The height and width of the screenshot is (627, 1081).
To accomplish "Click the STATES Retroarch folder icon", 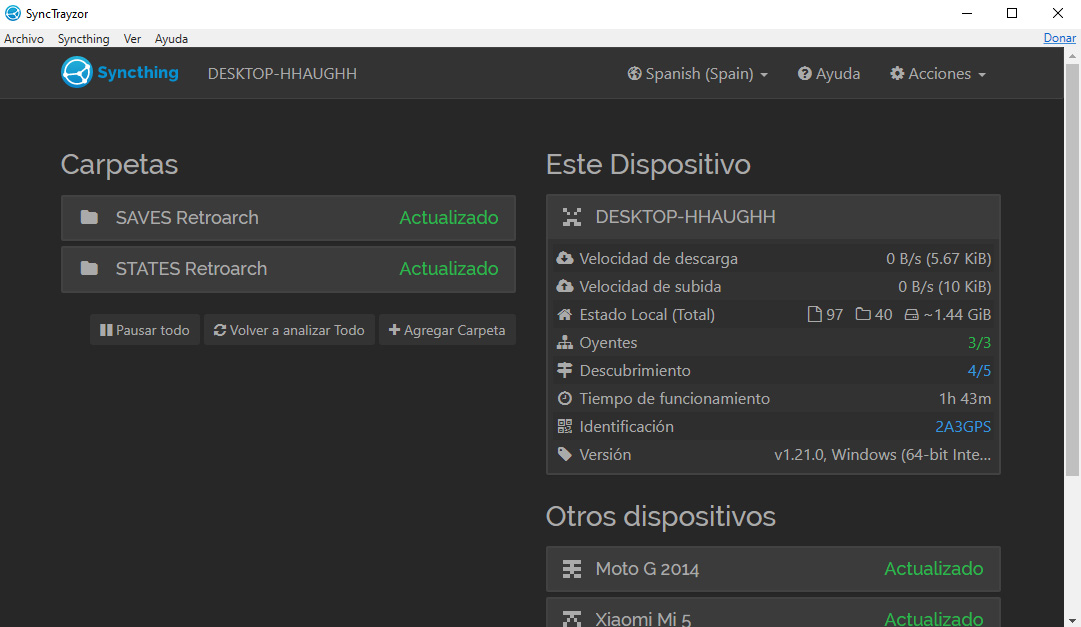I will click(x=89, y=268).
